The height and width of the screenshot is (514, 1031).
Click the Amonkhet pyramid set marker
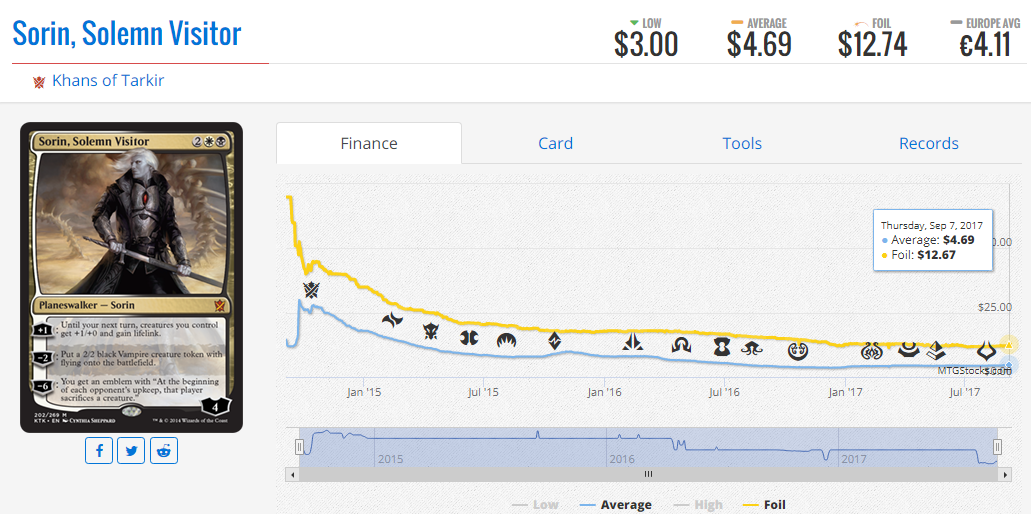point(936,351)
